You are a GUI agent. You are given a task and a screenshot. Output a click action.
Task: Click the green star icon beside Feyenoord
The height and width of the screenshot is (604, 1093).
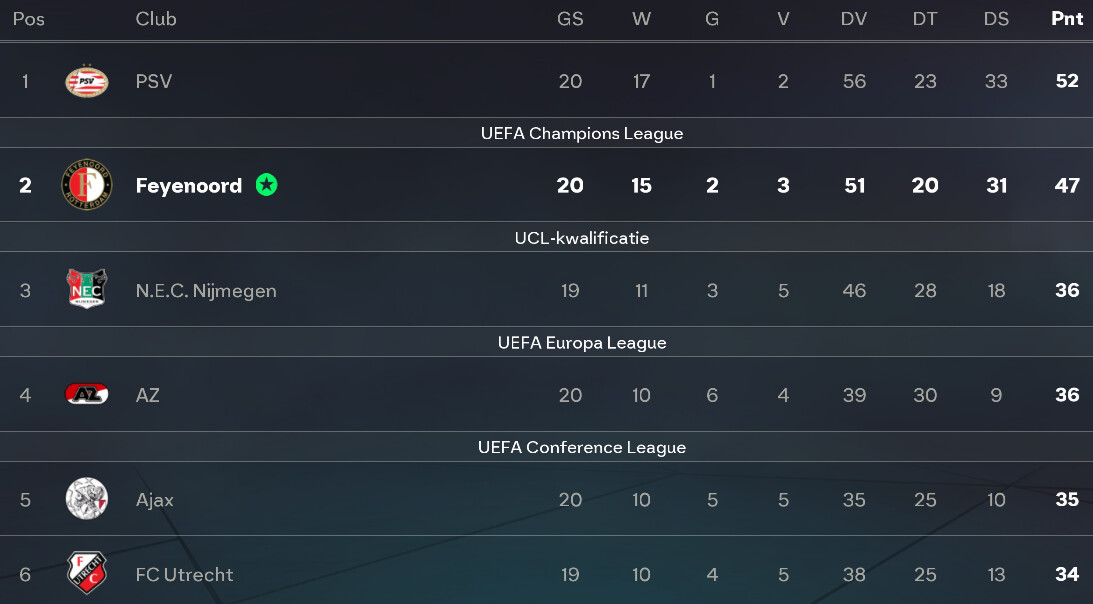click(x=266, y=185)
